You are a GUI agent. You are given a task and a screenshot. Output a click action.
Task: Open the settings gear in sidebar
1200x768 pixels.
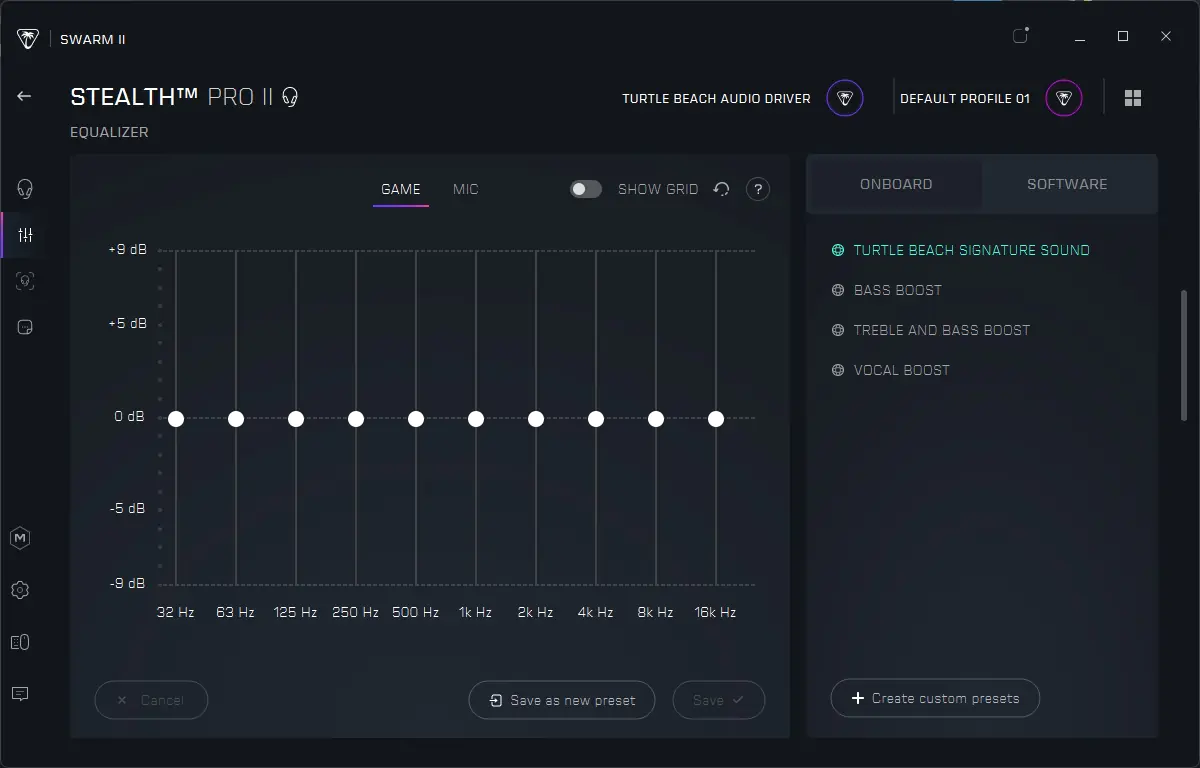click(x=20, y=590)
